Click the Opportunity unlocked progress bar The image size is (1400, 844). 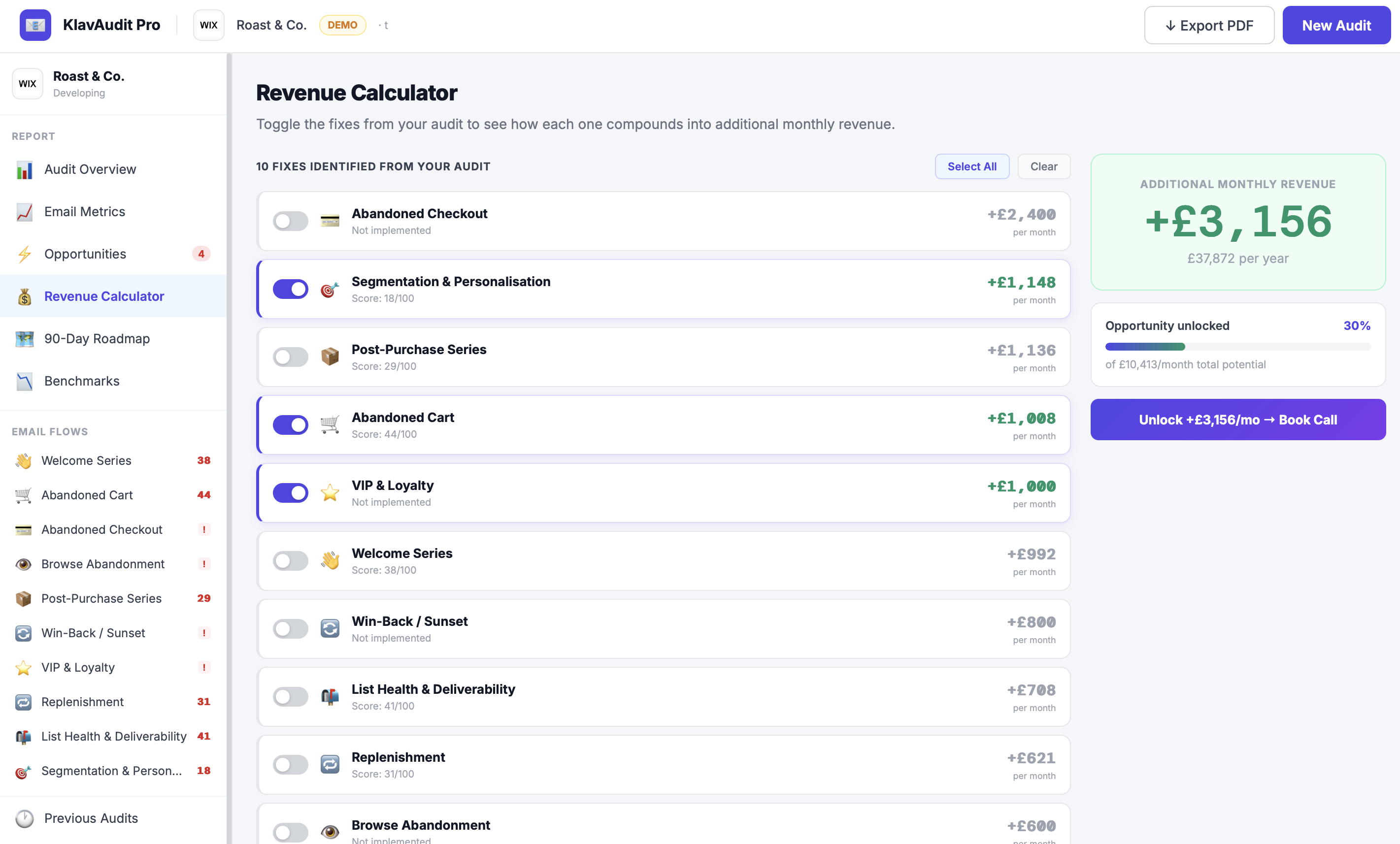tap(1238, 347)
